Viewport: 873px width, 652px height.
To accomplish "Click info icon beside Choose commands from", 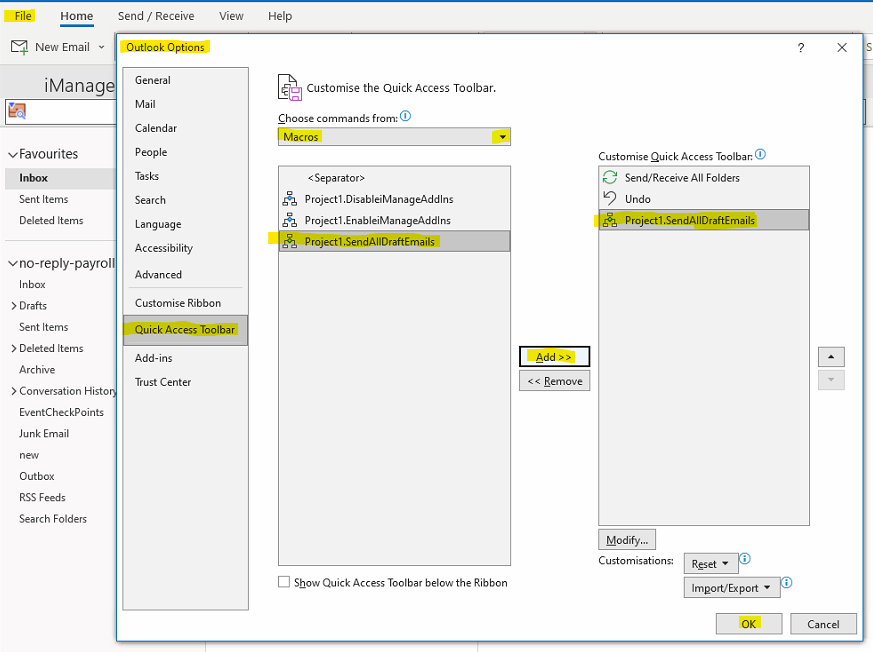I will (x=405, y=117).
